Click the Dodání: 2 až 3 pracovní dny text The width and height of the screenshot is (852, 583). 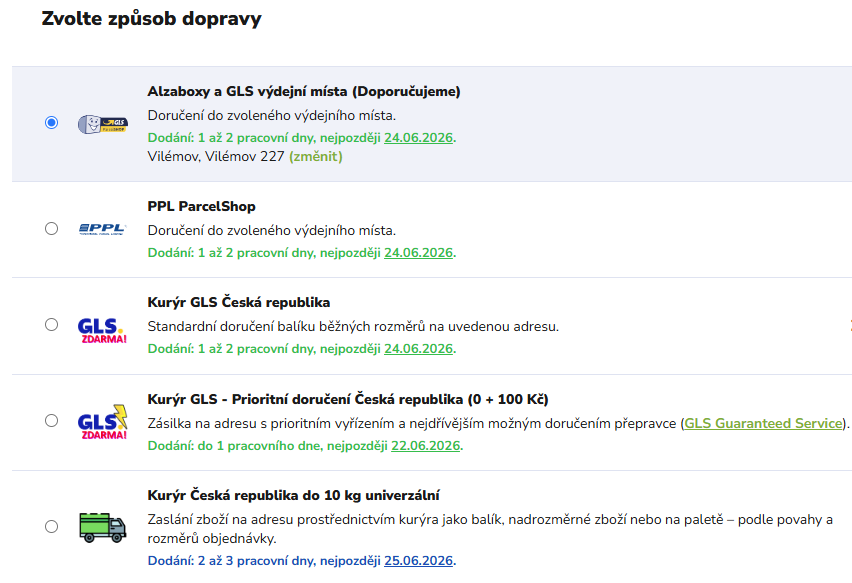click(302, 561)
